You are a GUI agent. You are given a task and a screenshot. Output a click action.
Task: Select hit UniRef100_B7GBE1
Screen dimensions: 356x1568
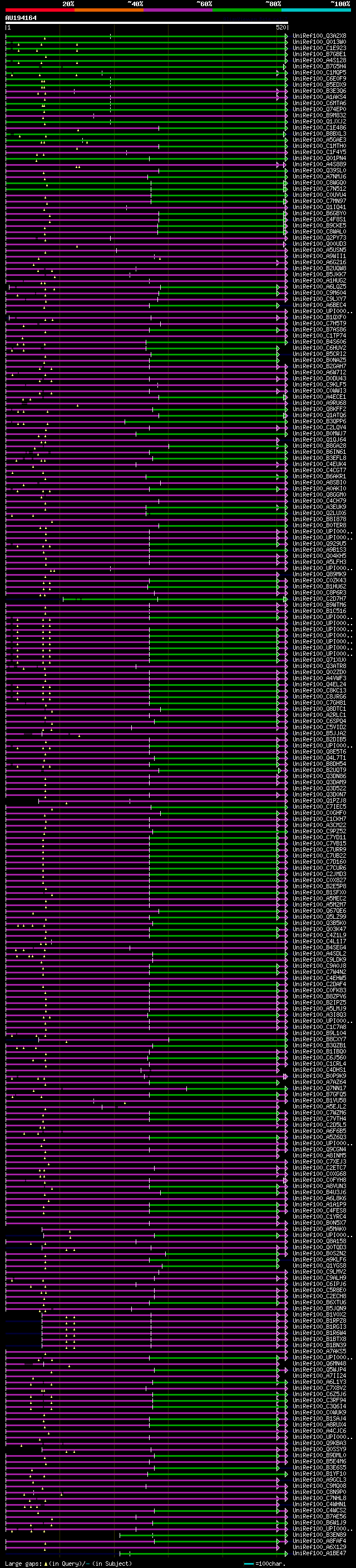[x=319, y=54]
